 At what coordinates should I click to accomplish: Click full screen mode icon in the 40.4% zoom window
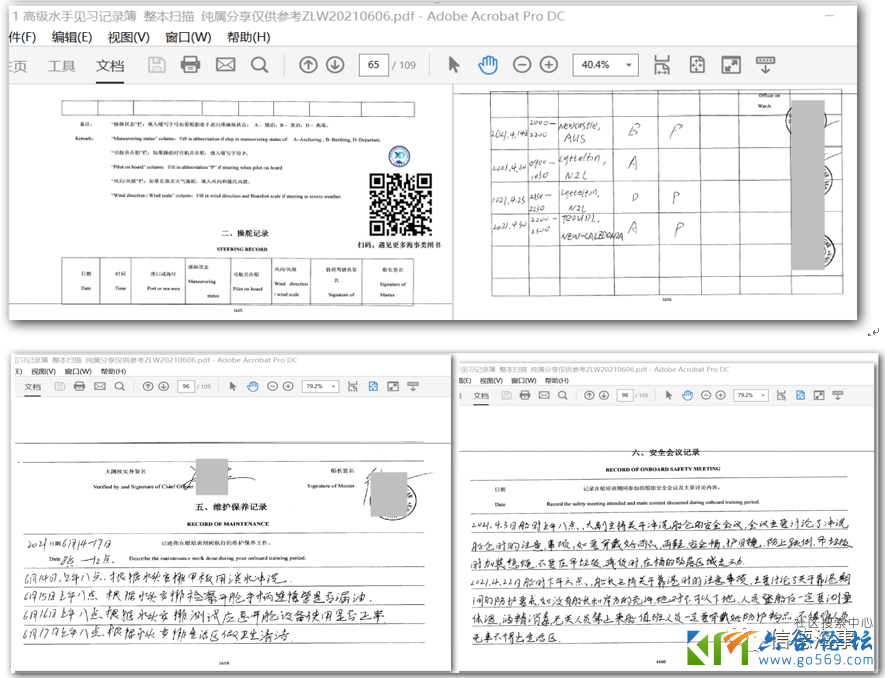click(731, 65)
